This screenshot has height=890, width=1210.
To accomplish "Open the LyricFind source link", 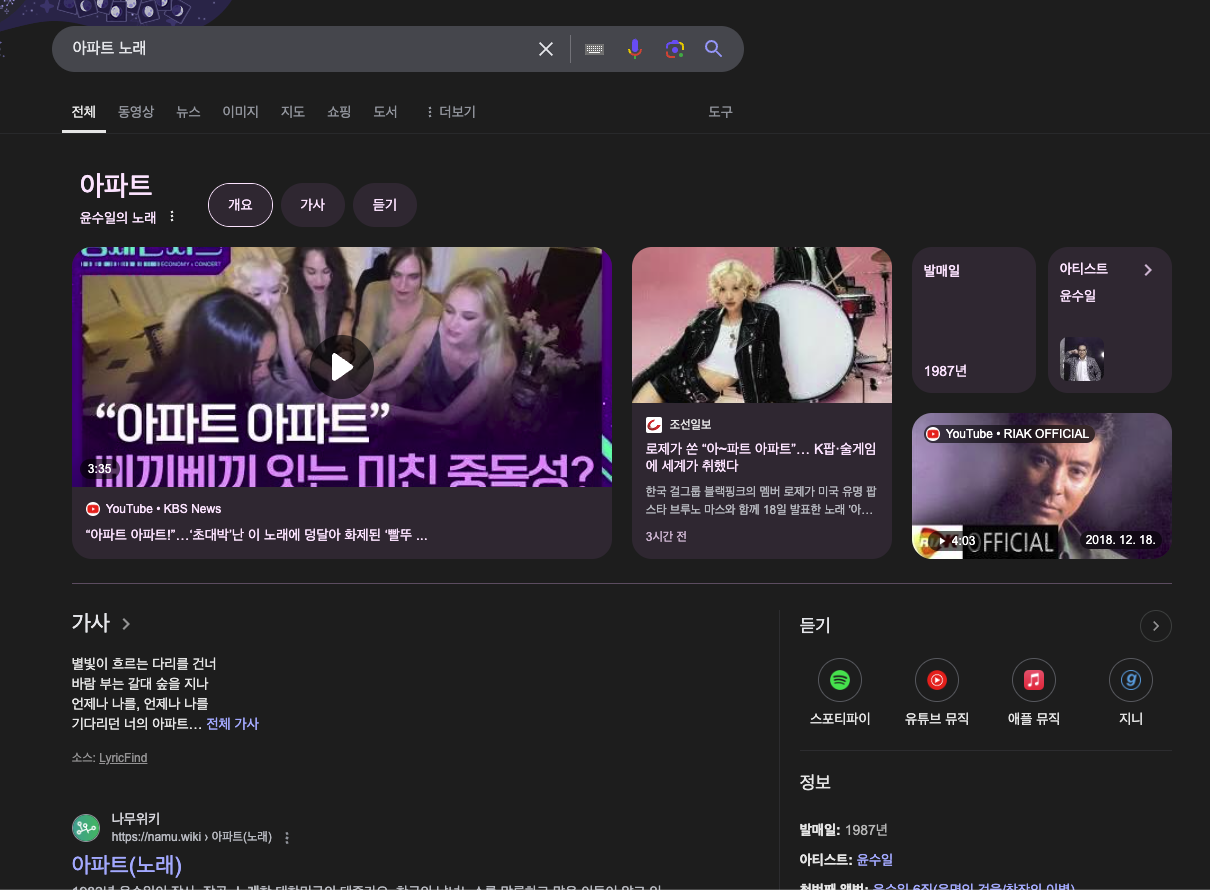I will click(123, 758).
